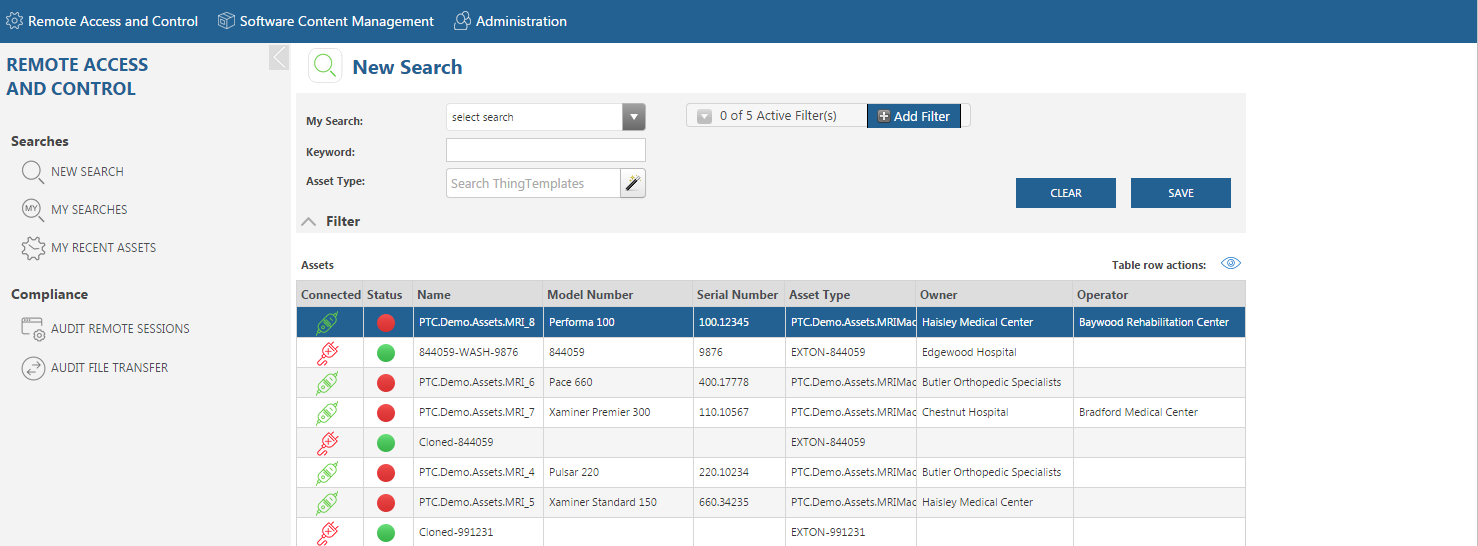Image resolution: width=1478 pixels, height=546 pixels.
Task: Click Bradford Medical Center operator cell
Action: click(1159, 413)
